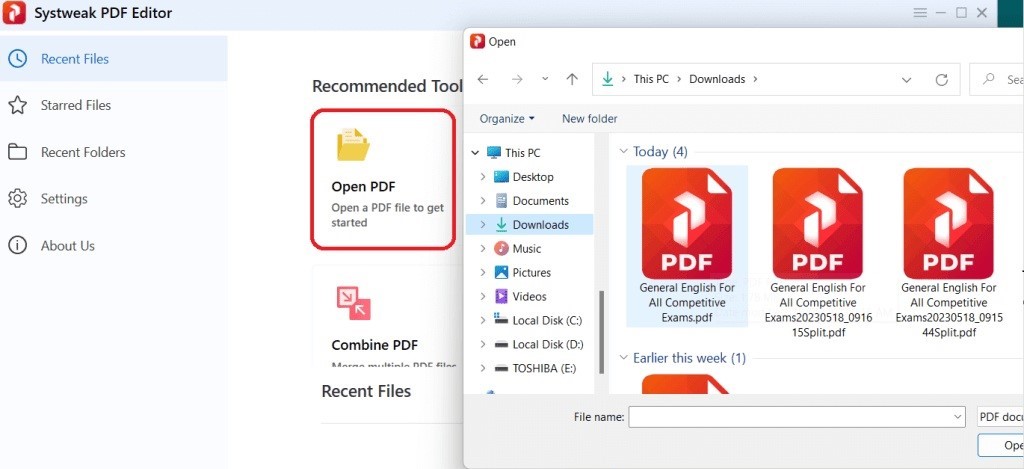Collapse the Today (4) file group

click(x=623, y=152)
